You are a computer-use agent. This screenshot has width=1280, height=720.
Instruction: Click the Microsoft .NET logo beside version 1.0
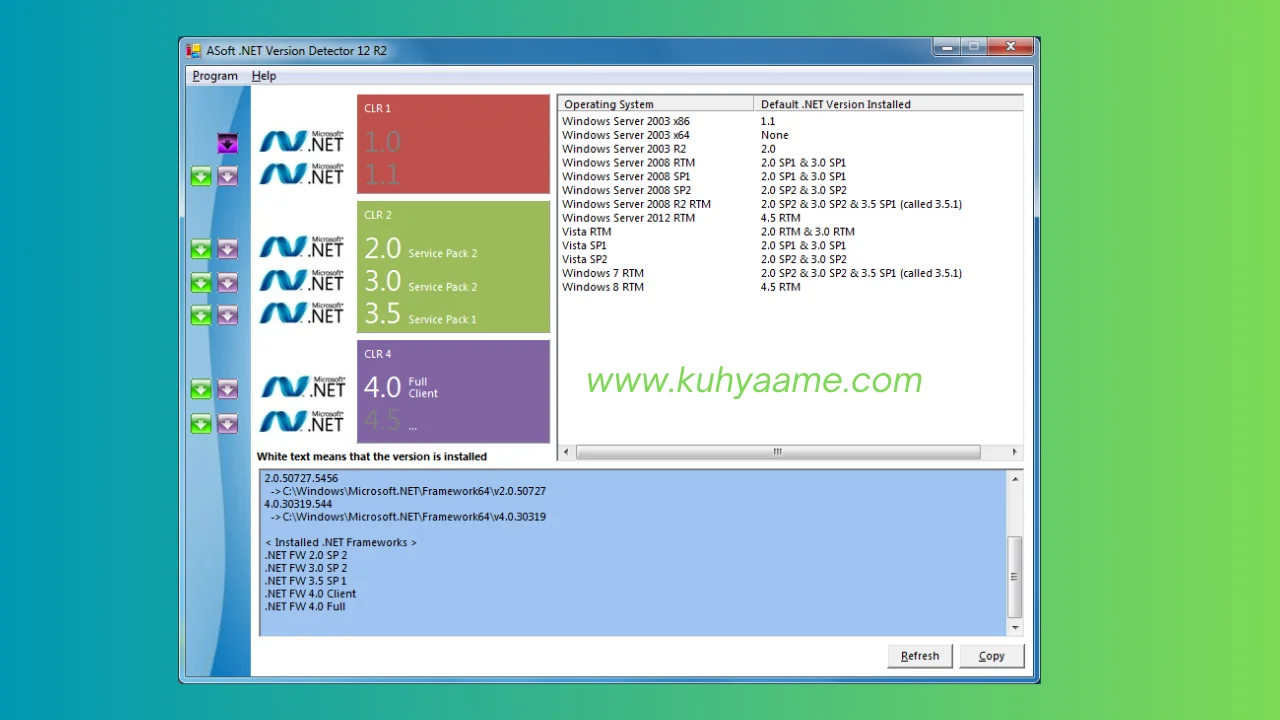click(x=302, y=141)
